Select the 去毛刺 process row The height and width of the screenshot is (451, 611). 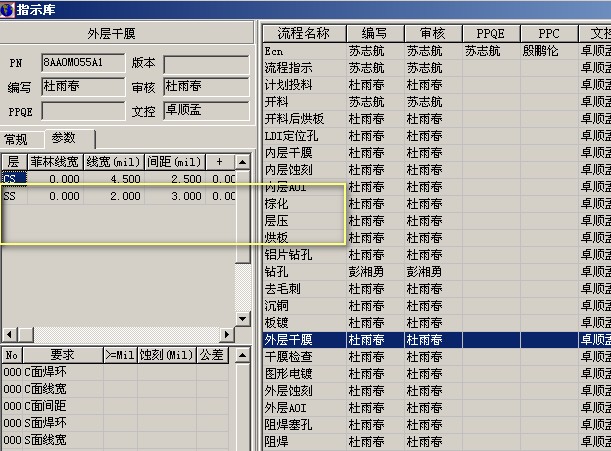point(437,289)
